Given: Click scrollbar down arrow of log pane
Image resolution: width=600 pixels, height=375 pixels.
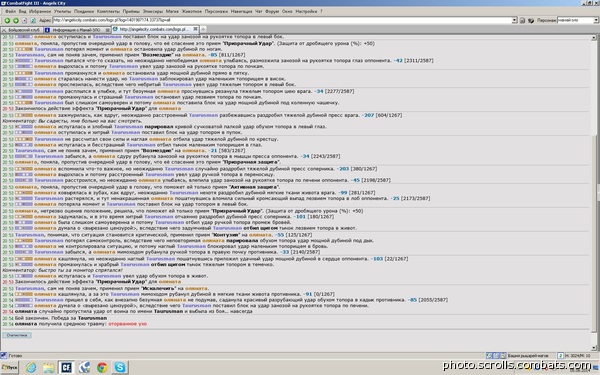Looking at the screenshot, I should click(594, 348).
